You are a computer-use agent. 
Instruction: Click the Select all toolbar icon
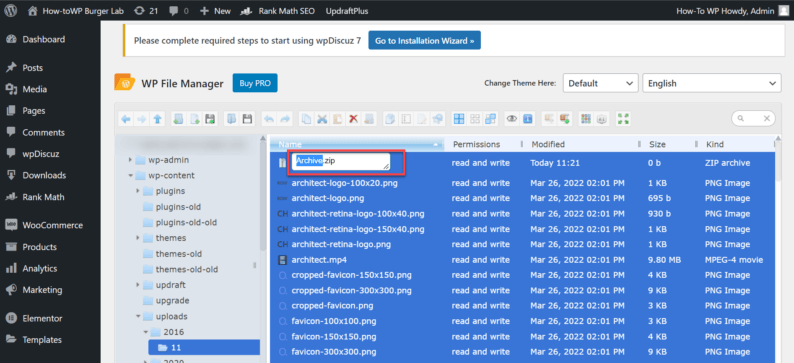(x=459, y=119)
